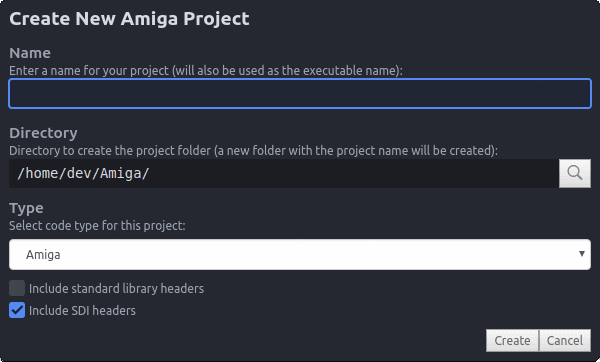
Task: Click the 'Enter a name for your project' hint
Action: (206, 71)
